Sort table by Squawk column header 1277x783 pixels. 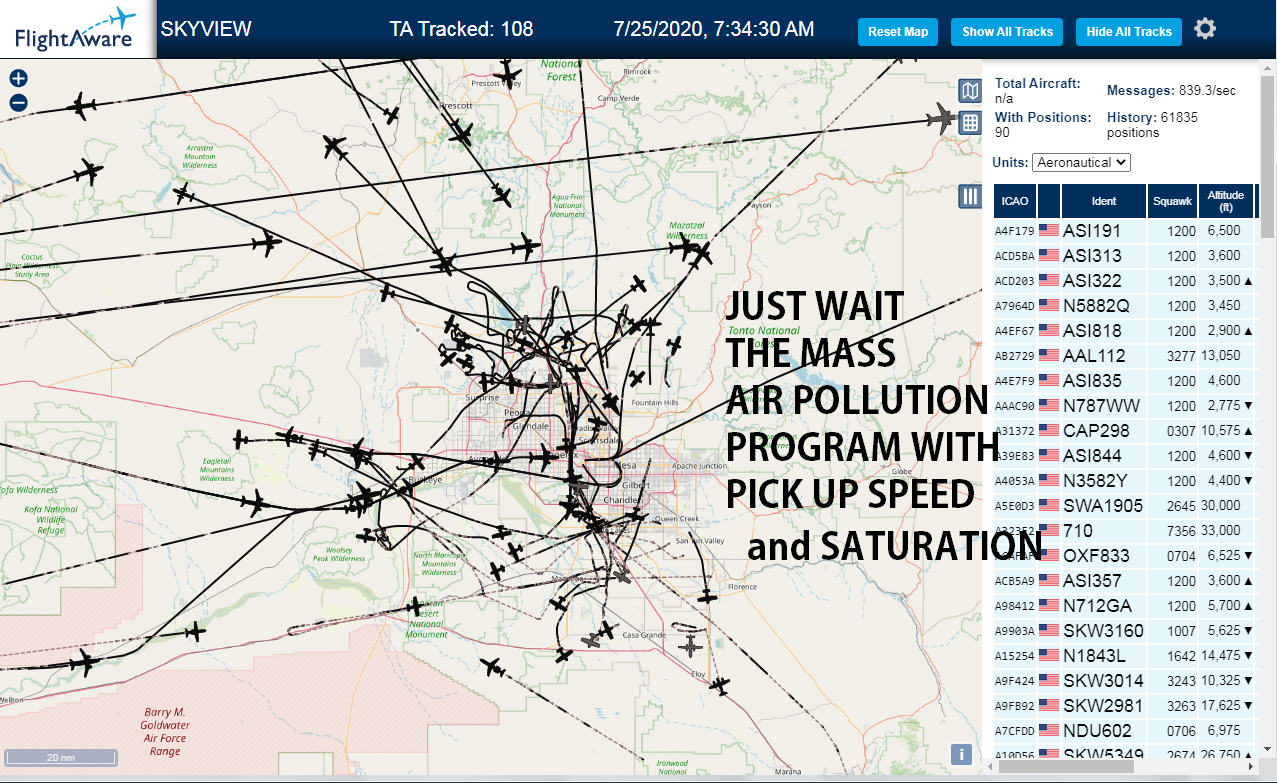(x=1172, y=201)
